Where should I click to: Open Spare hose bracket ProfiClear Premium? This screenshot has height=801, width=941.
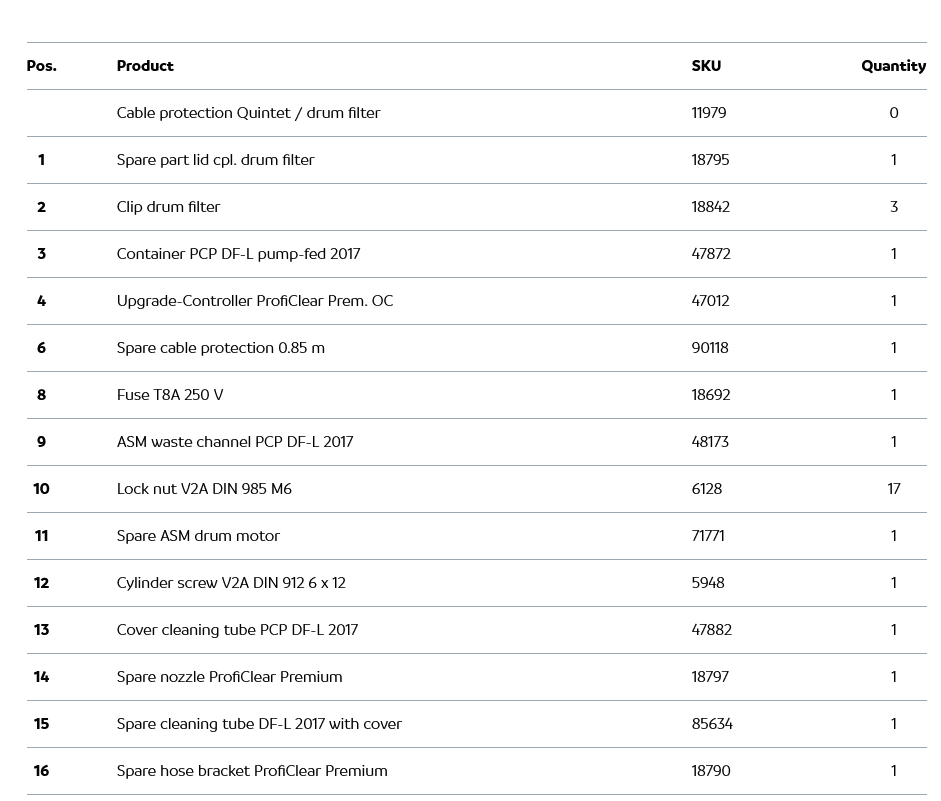[x=252, y=771]
